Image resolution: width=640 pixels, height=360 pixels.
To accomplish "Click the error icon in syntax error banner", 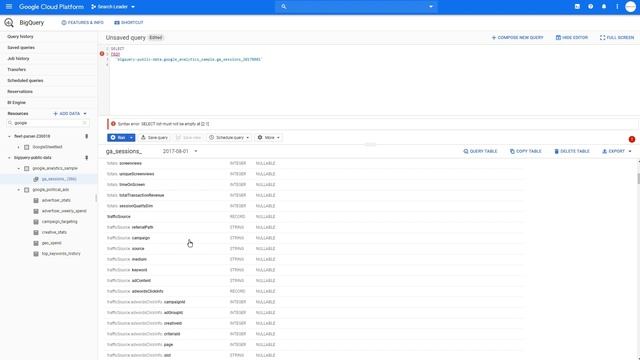I will 113,124.
